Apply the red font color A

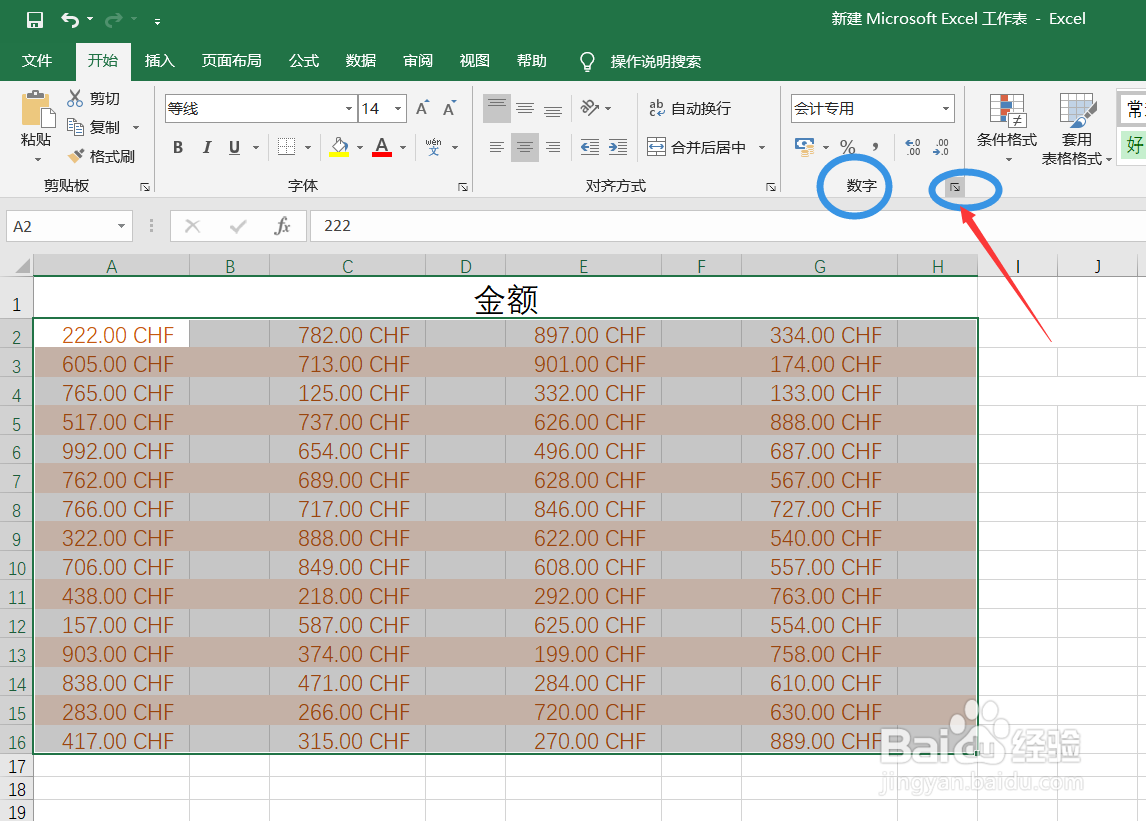382,147
